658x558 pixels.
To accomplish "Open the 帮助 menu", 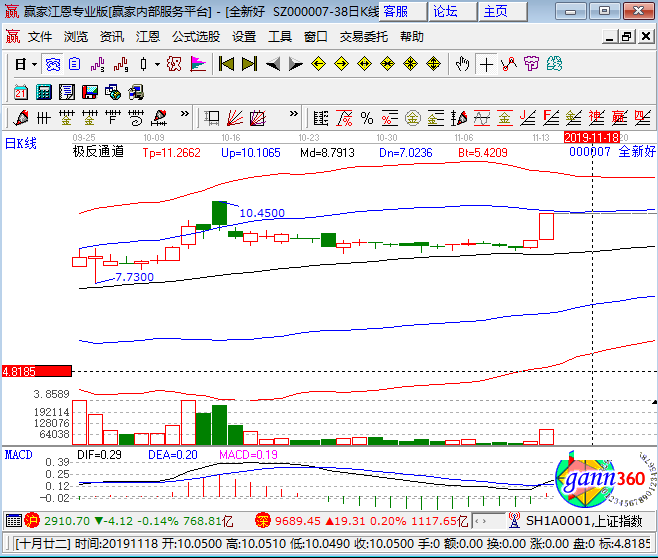I will 412,37.
